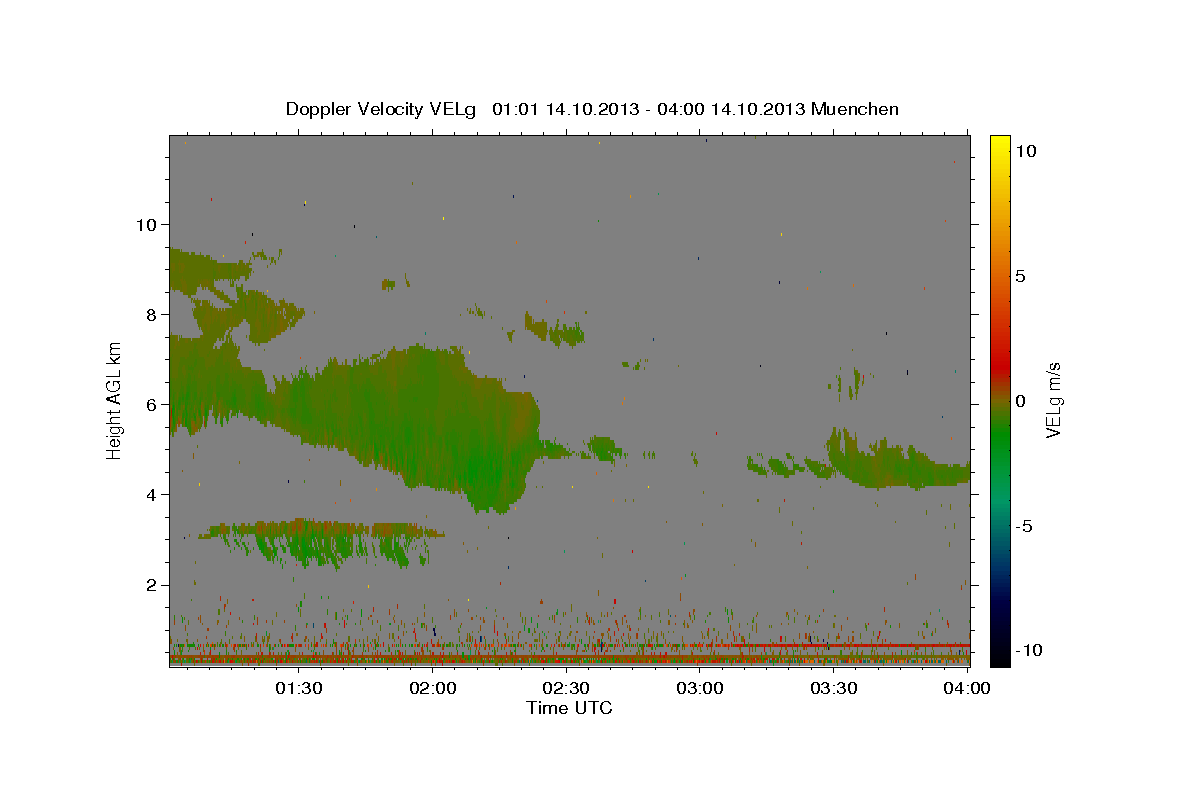Click the small cloud patch near 02:25 at 7.7 km
Viewport: 1200px width, 800px height.
coord(555,330)
